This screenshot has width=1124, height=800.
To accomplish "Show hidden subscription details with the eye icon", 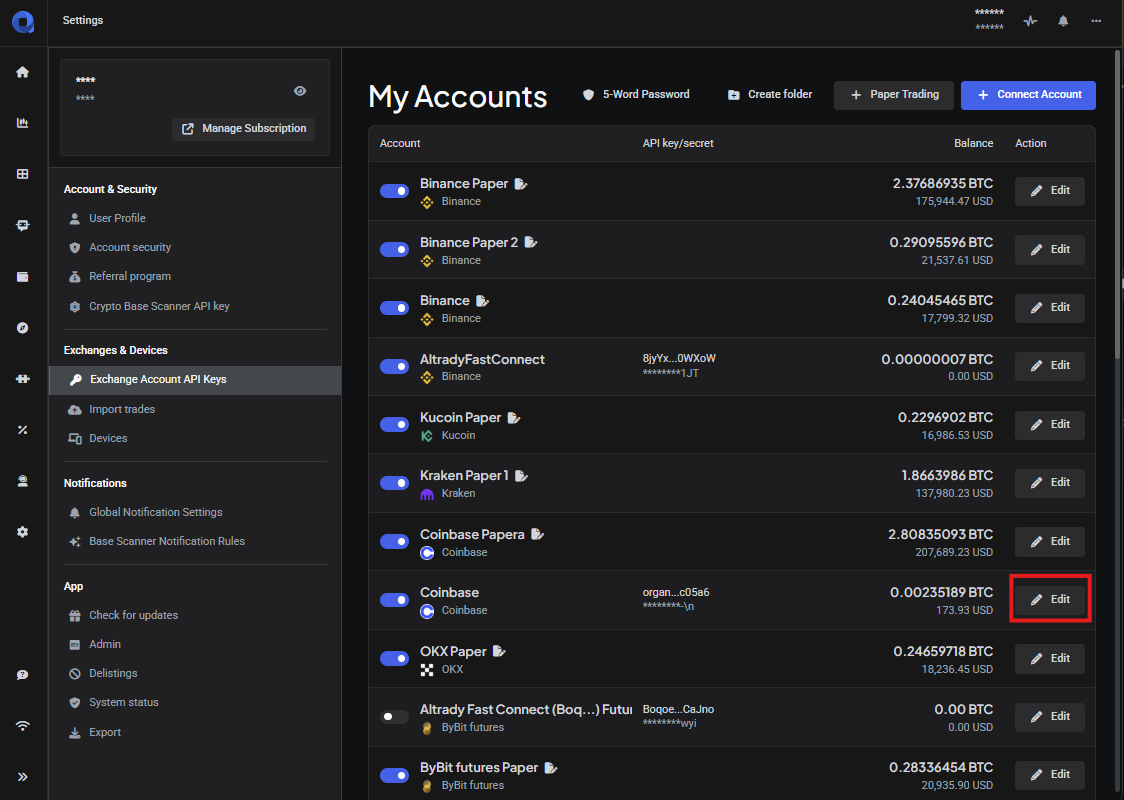I will pos(300,91).
